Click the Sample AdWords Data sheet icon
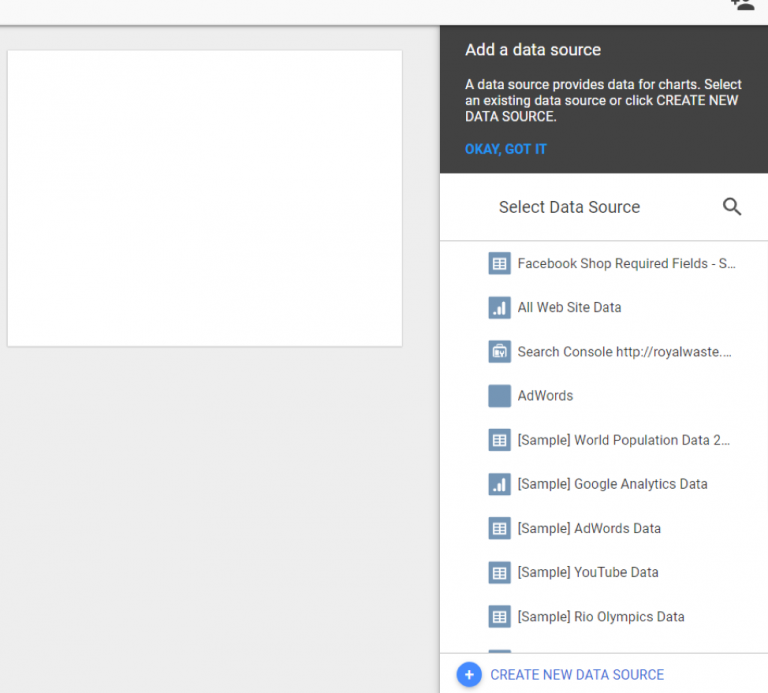 (499, 528)
